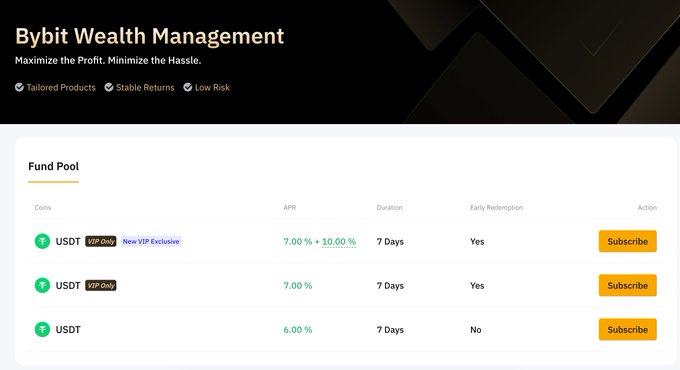Open the Fund Pool tab
Screen dimensions: 680x370
pos(53,167)
